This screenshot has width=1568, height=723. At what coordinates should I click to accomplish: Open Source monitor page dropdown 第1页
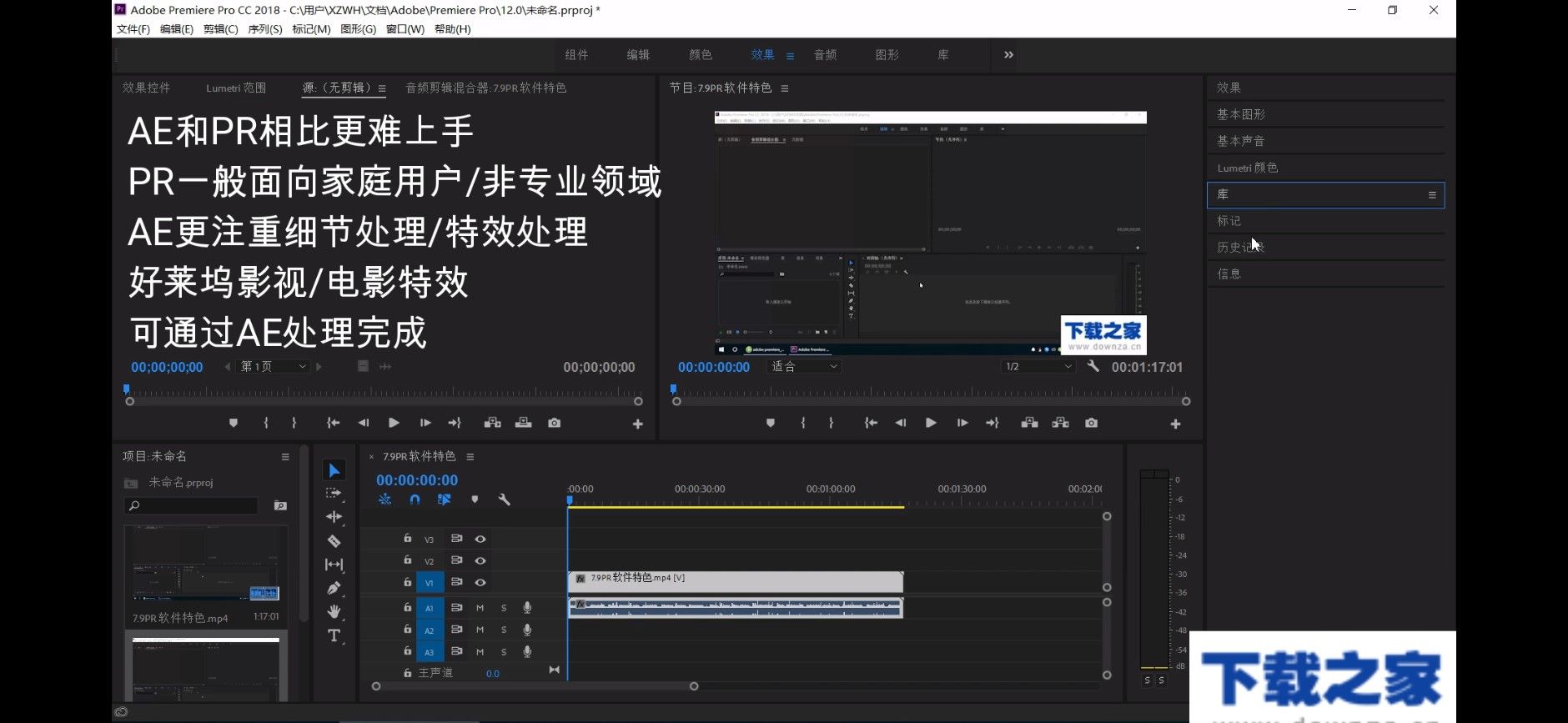[274, 366]
